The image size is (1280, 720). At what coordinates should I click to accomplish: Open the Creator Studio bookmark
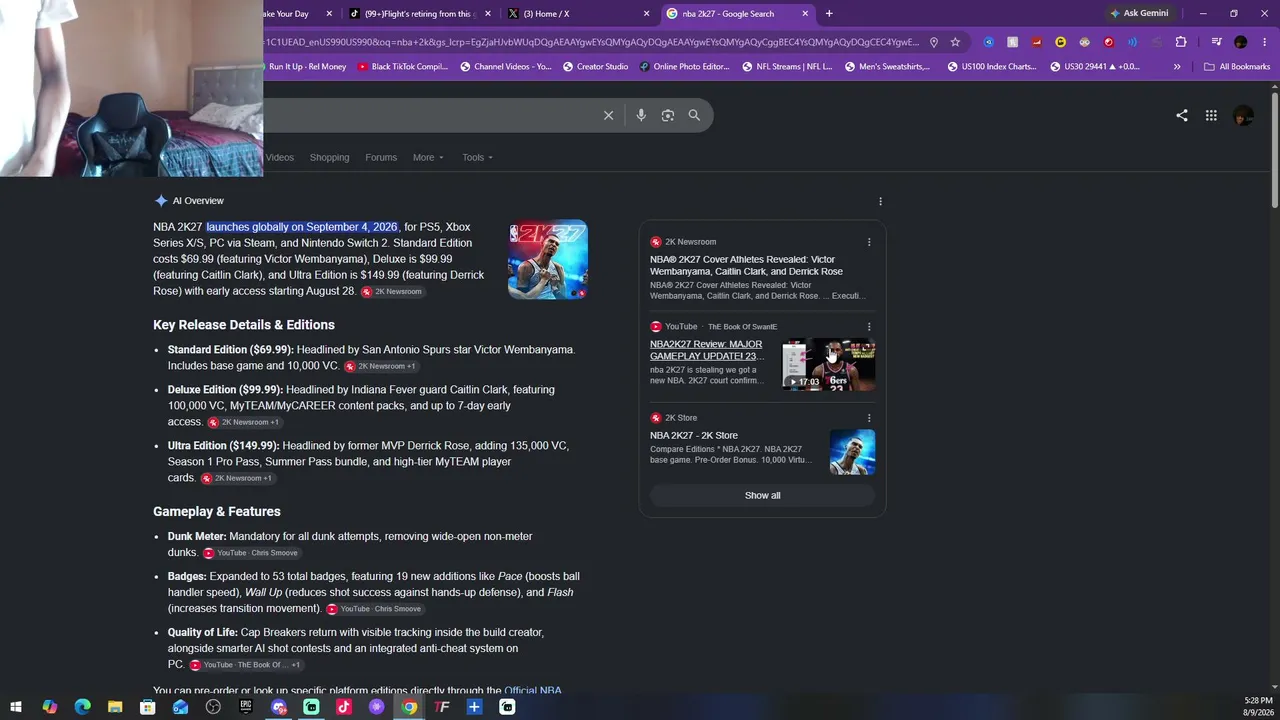(x=595, y=67)
